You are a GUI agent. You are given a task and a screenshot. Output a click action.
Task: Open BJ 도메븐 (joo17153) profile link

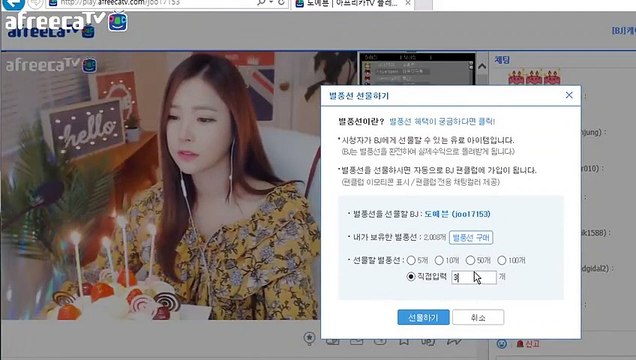click(457, 214)
